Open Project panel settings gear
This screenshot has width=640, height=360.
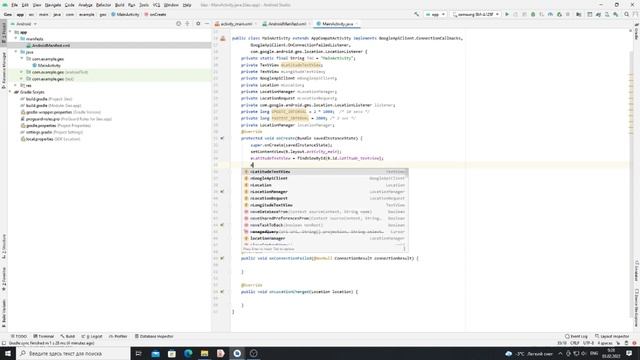[198, 24]
